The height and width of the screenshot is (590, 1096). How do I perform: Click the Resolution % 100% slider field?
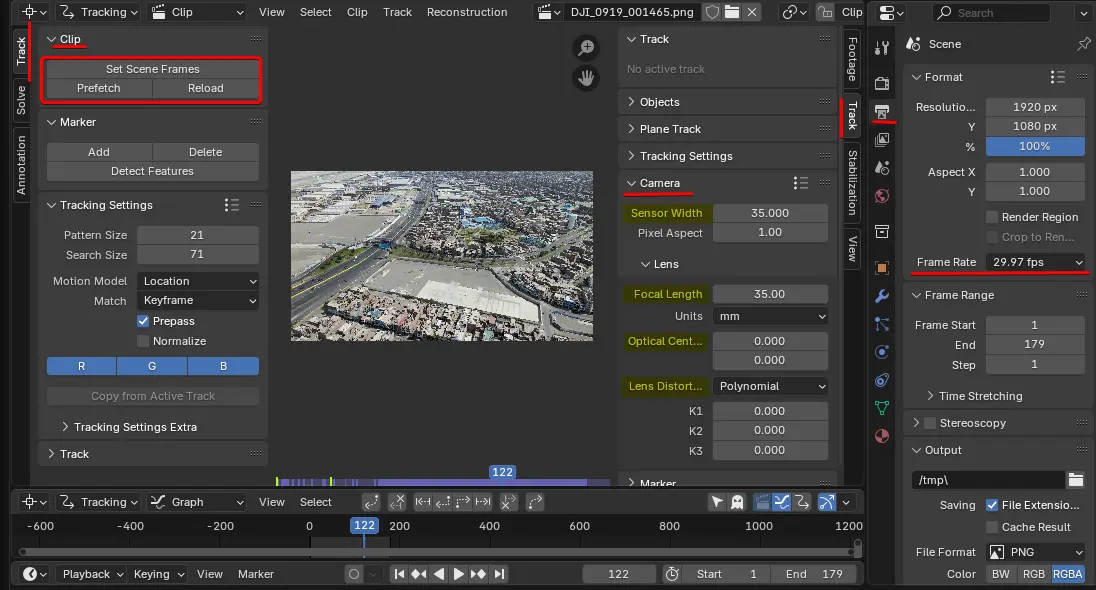tap(1034, 146)
